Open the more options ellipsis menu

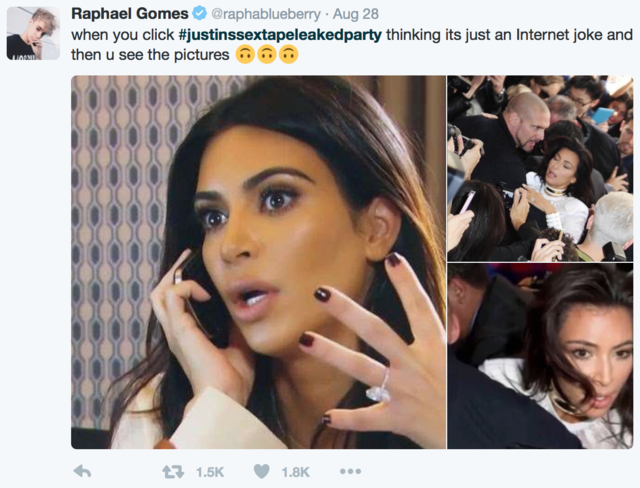pos(350,471)
